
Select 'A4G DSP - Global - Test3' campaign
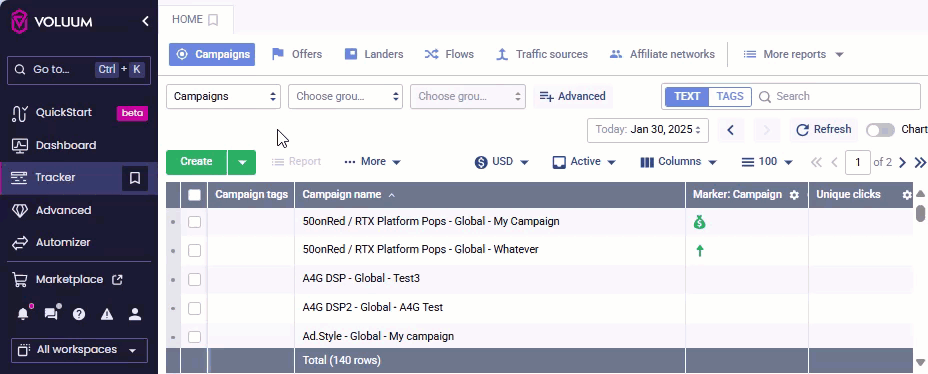[x=361, y=278]
